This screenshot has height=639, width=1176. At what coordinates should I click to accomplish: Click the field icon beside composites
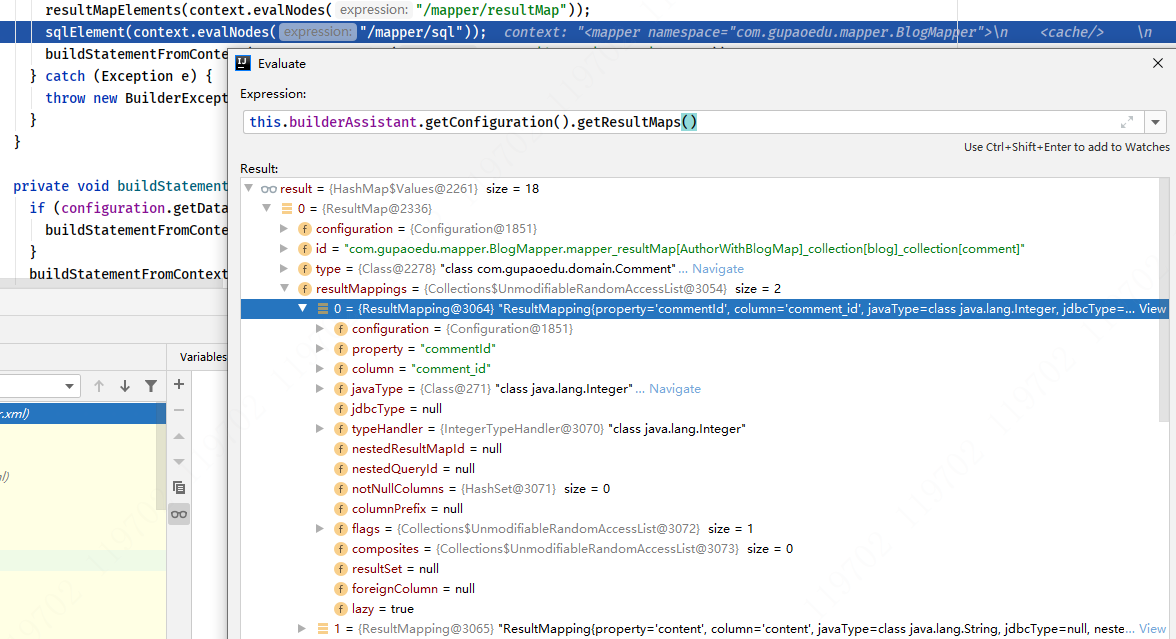click(x=340, y=548)
